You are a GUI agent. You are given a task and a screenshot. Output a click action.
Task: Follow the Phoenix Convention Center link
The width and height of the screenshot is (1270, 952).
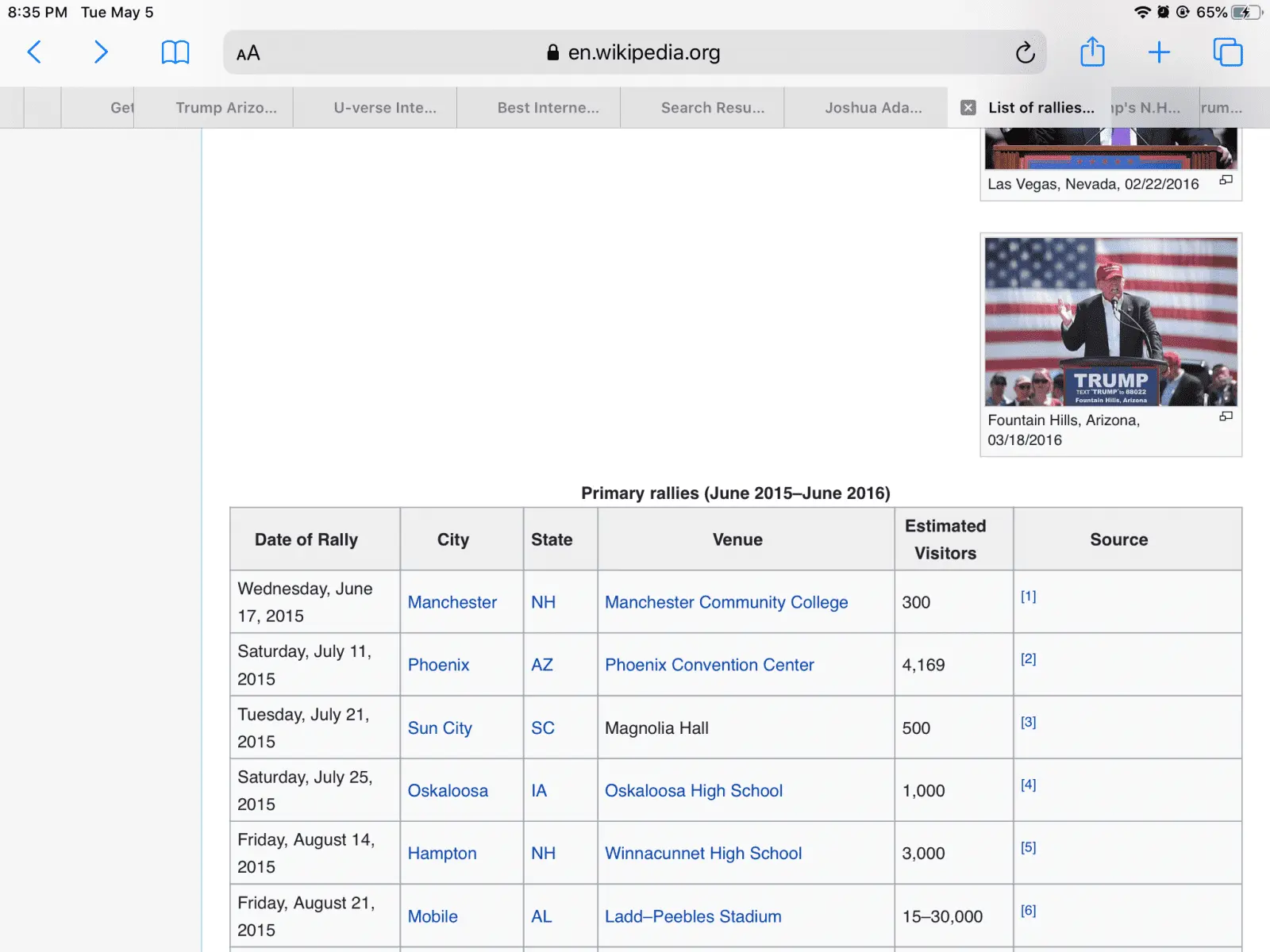pos(709,665)
